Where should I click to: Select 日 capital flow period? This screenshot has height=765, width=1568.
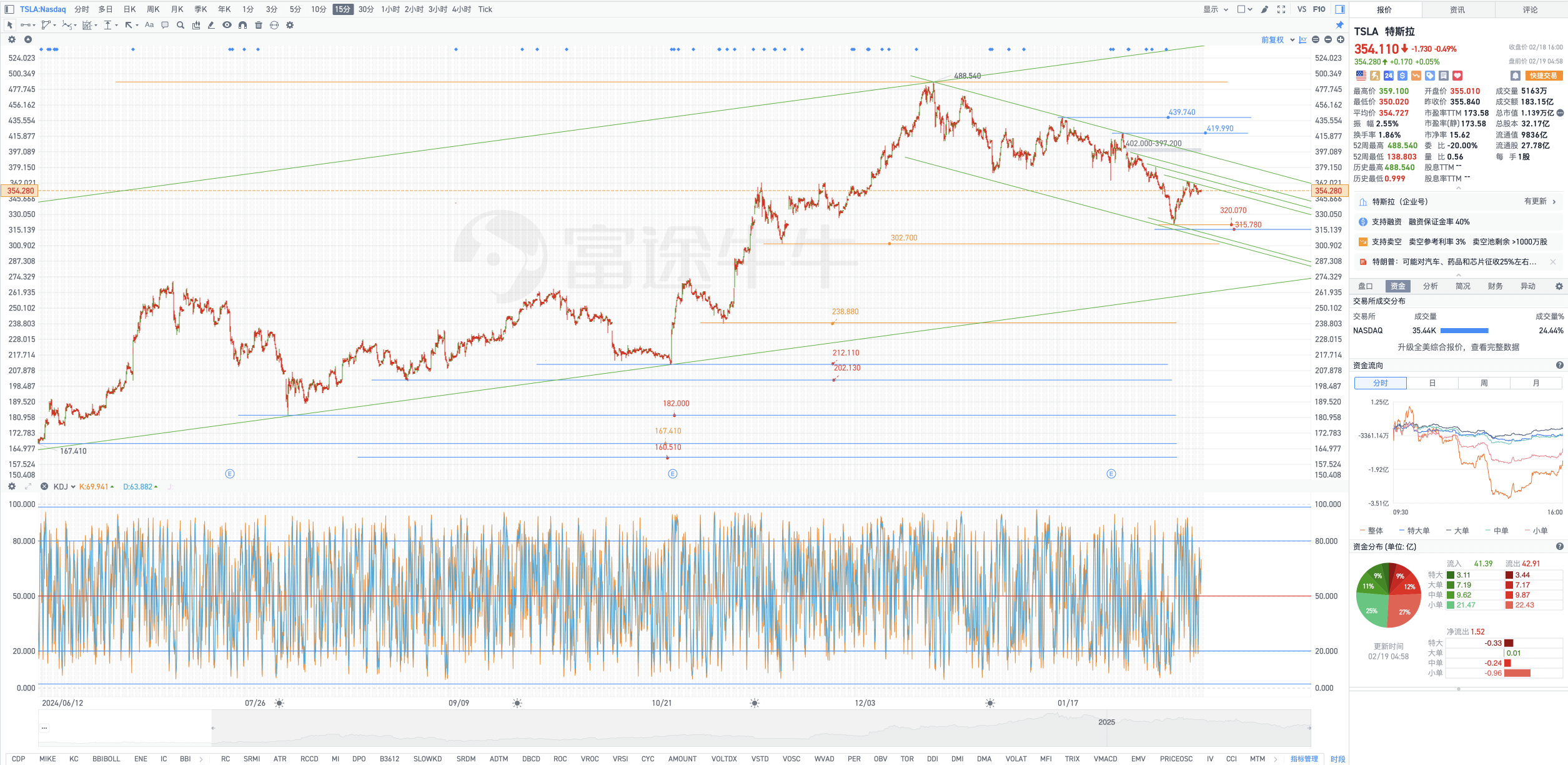tap(1432, 383)
